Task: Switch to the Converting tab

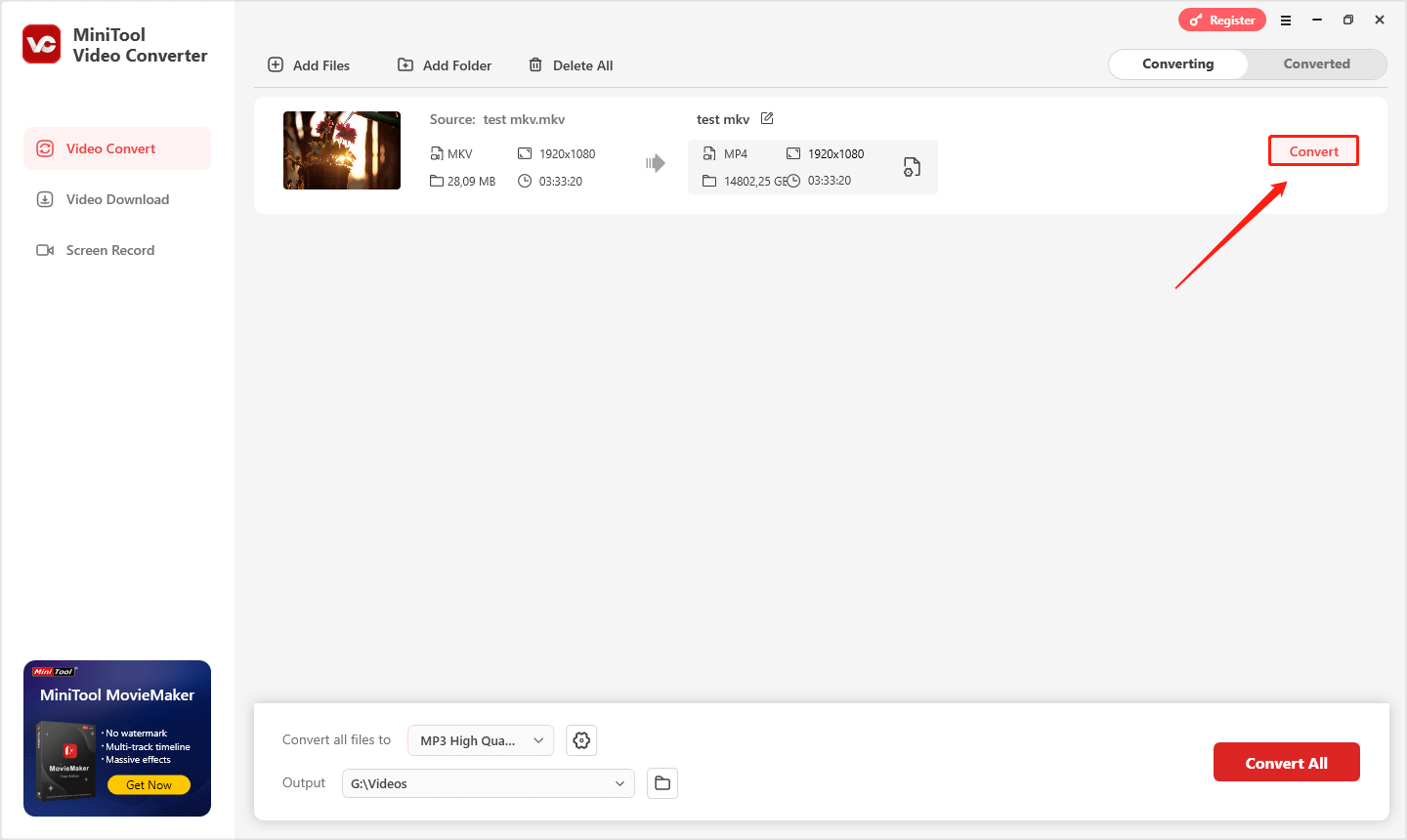Action: (1178, 63)
